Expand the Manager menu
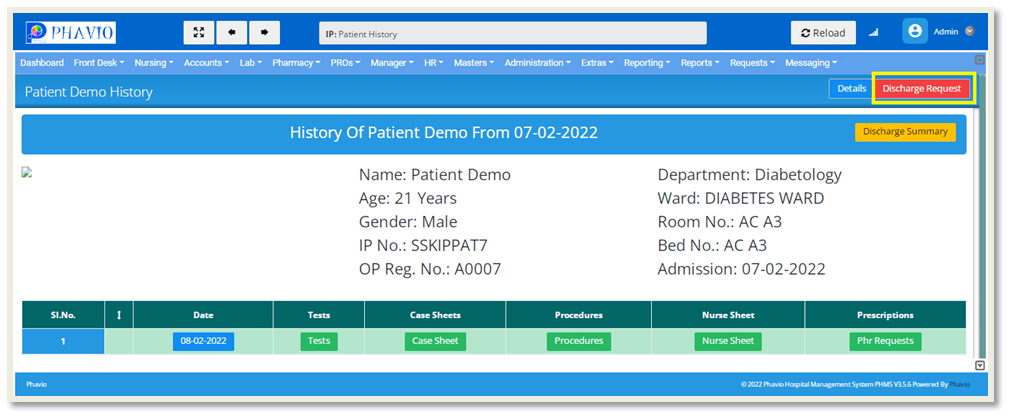1009x417 pixels. pyautogui.click(x=392, y=63)
